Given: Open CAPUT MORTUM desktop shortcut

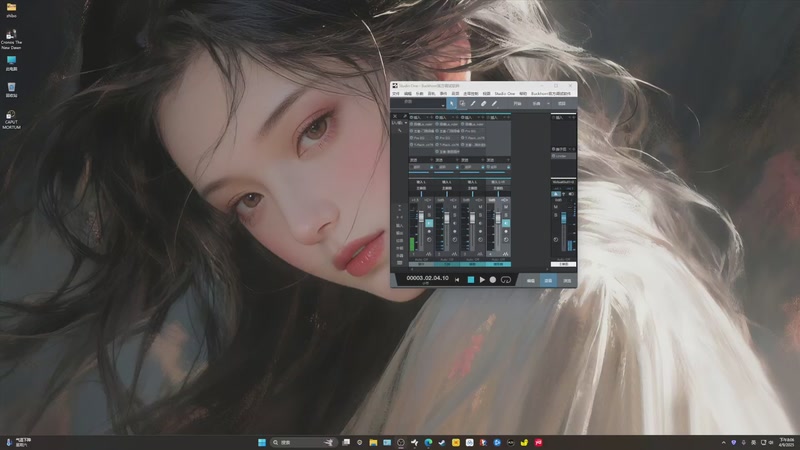Looking at the screenshot, I should pos(11,119).
